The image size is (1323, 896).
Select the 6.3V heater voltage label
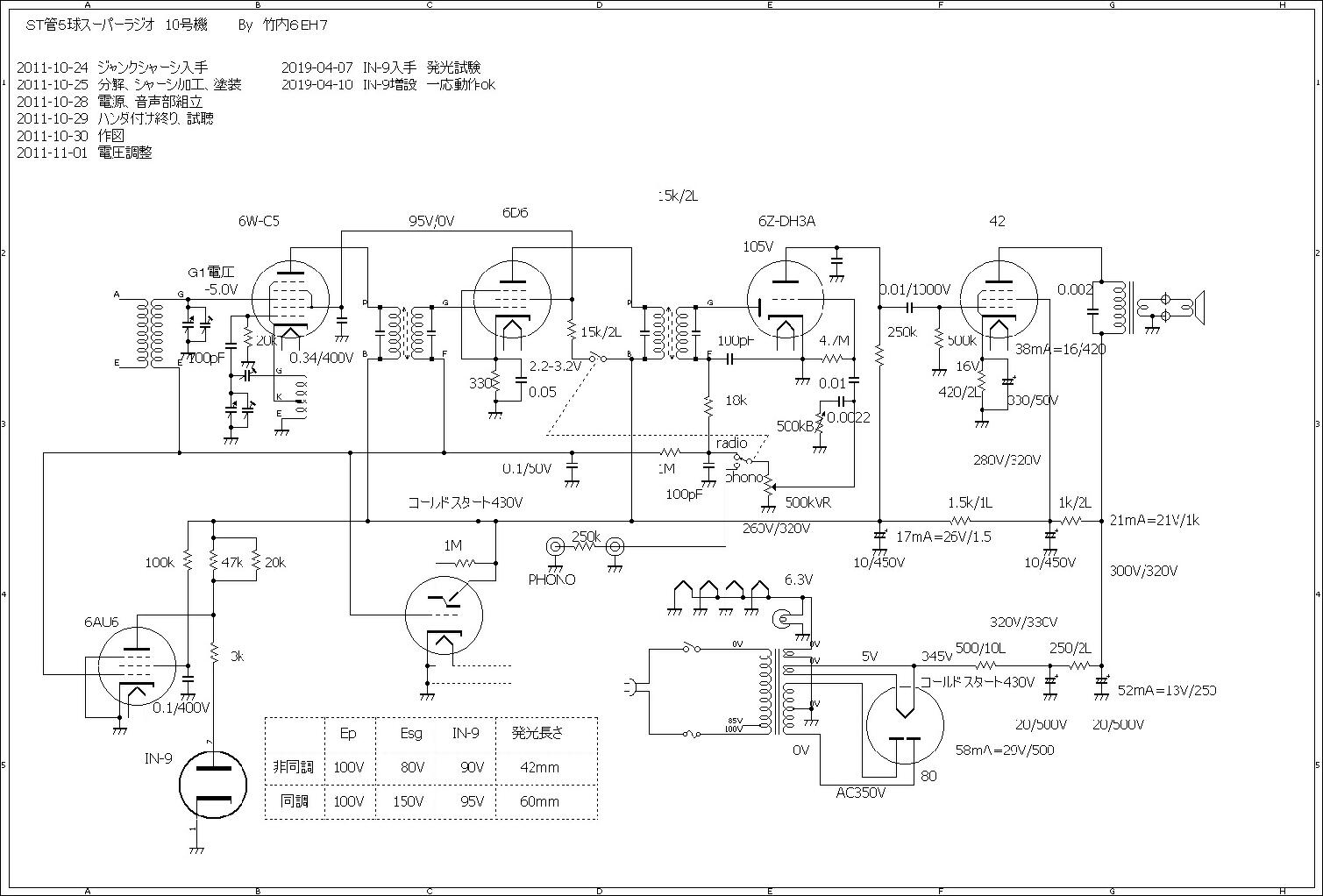799,580
